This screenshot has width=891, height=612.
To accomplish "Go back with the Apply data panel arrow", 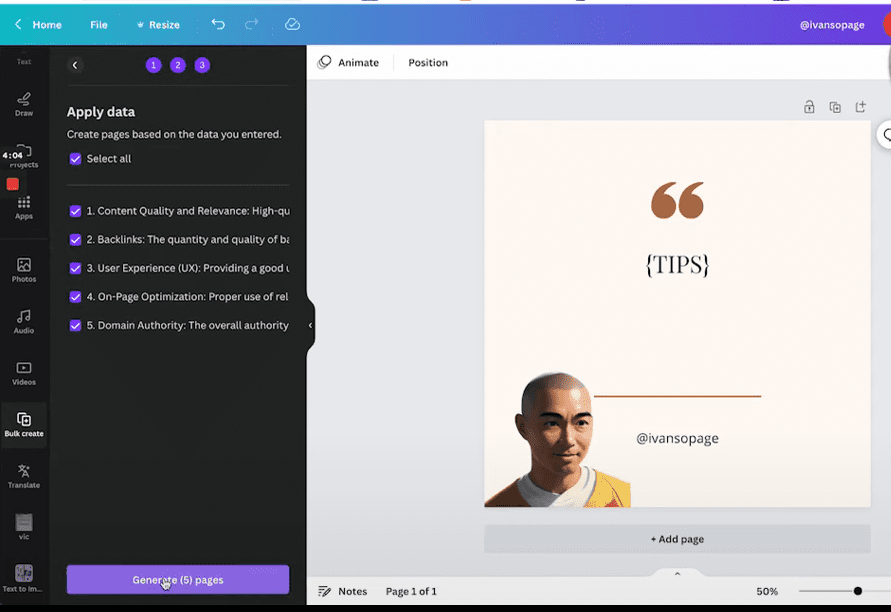I will pyautogui.click(x=75, y=65).
